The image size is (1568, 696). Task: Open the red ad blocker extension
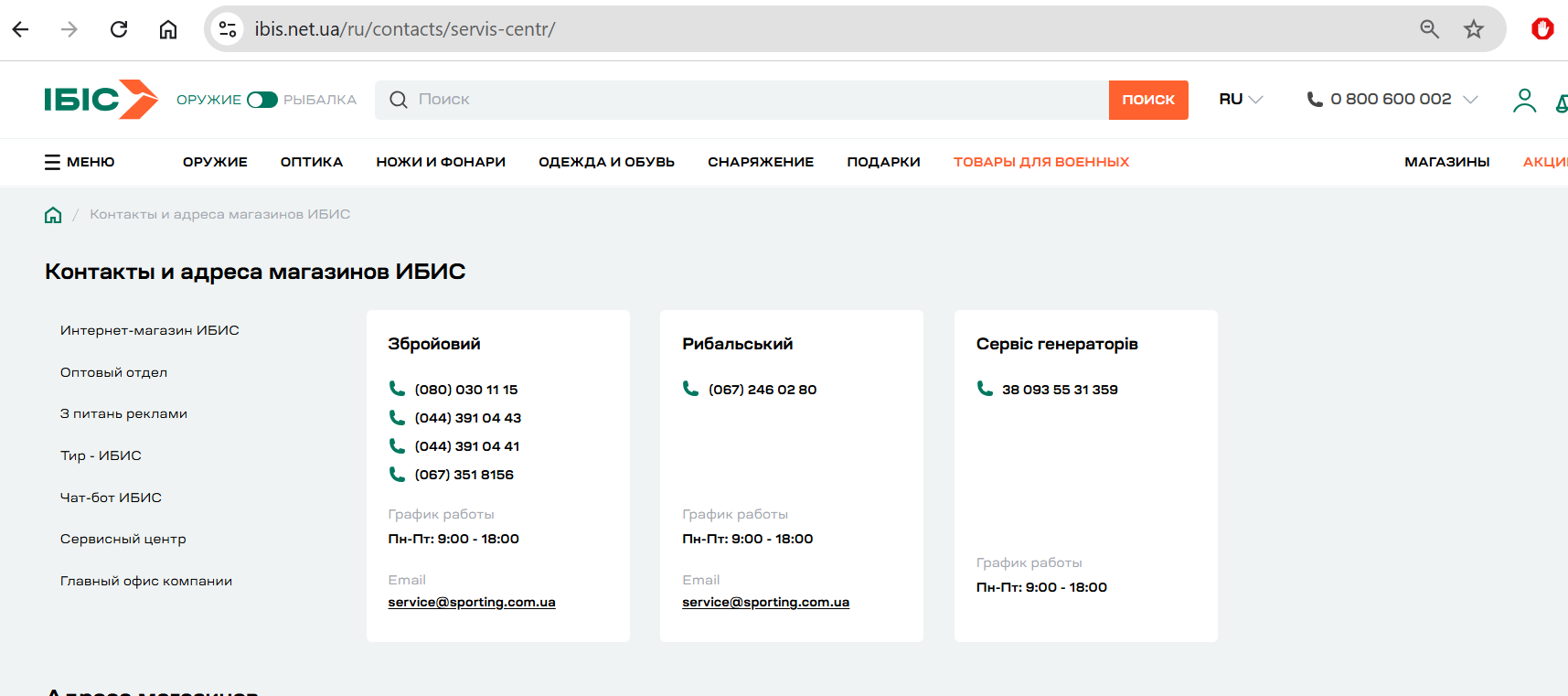1542,29
